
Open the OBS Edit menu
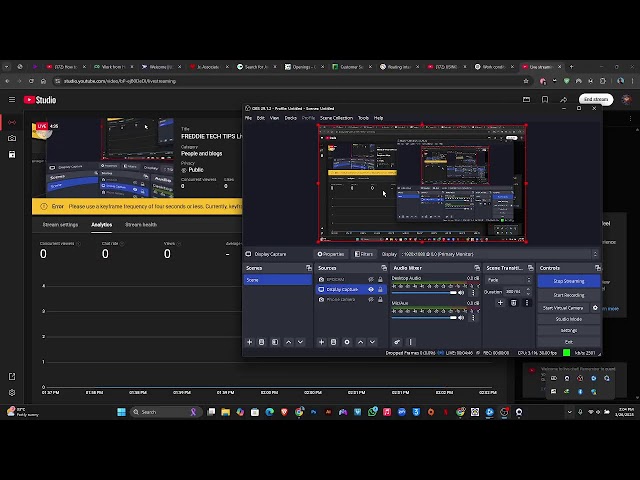point(261,118)
